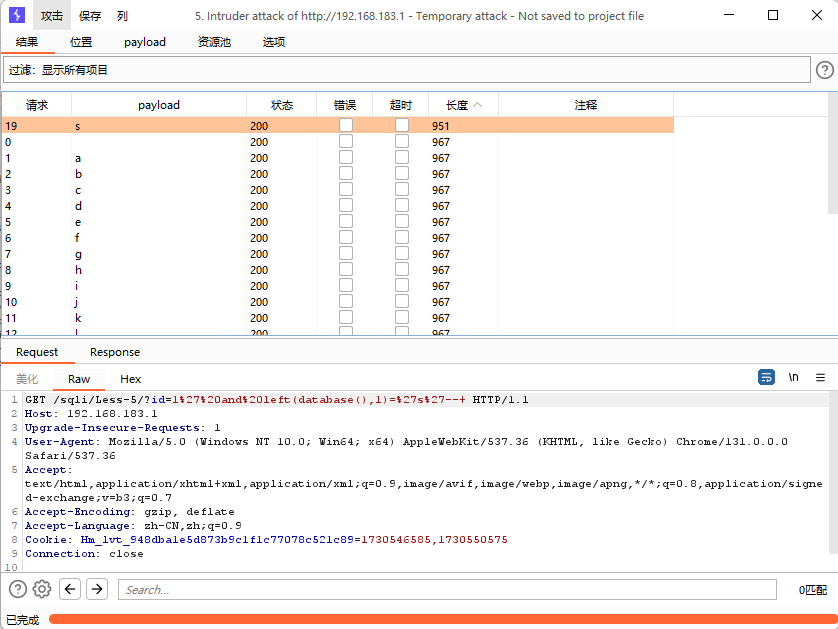Open the filter help question mark icon
Screen dimensions: 838x629
[824, 70]
